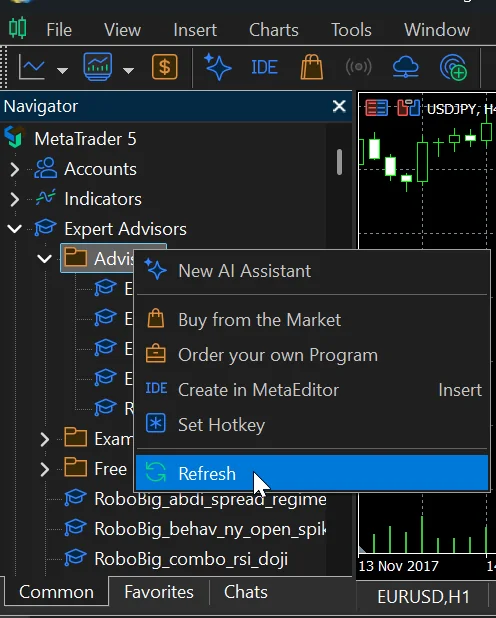
Task: Open the View menu
Action: point(122,30)
